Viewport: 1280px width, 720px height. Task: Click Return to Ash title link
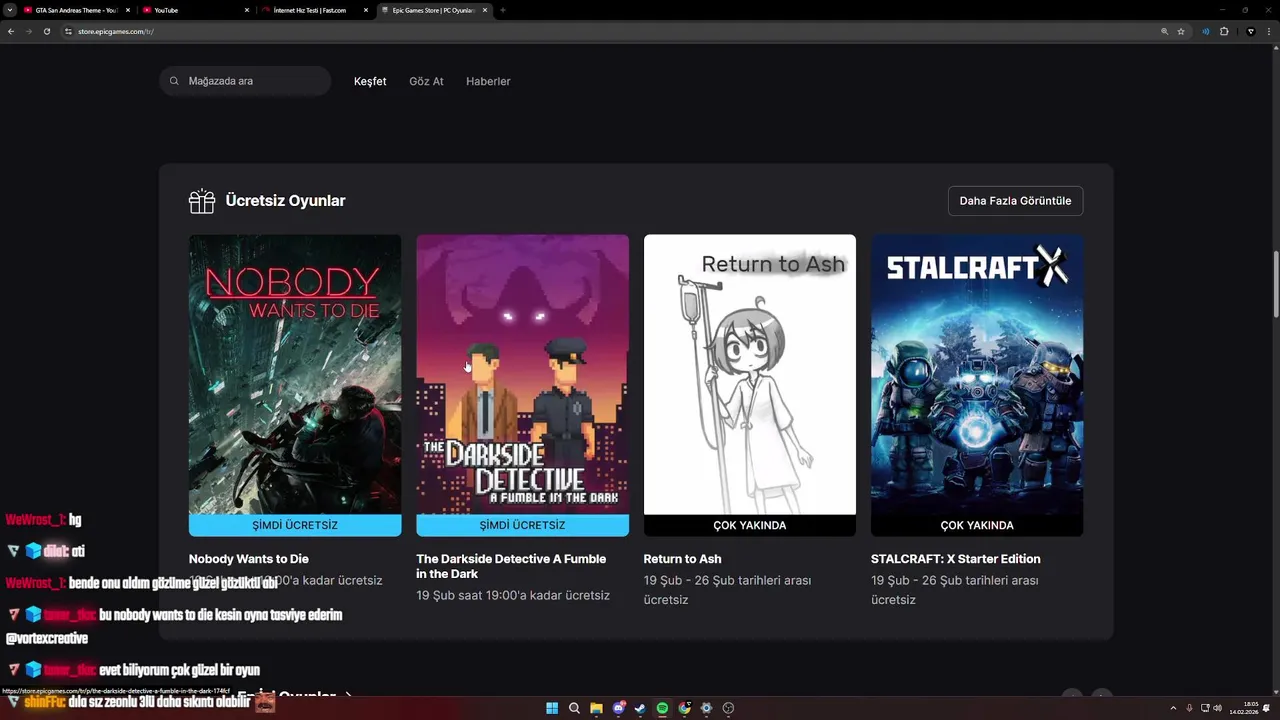tap(682, 559)
